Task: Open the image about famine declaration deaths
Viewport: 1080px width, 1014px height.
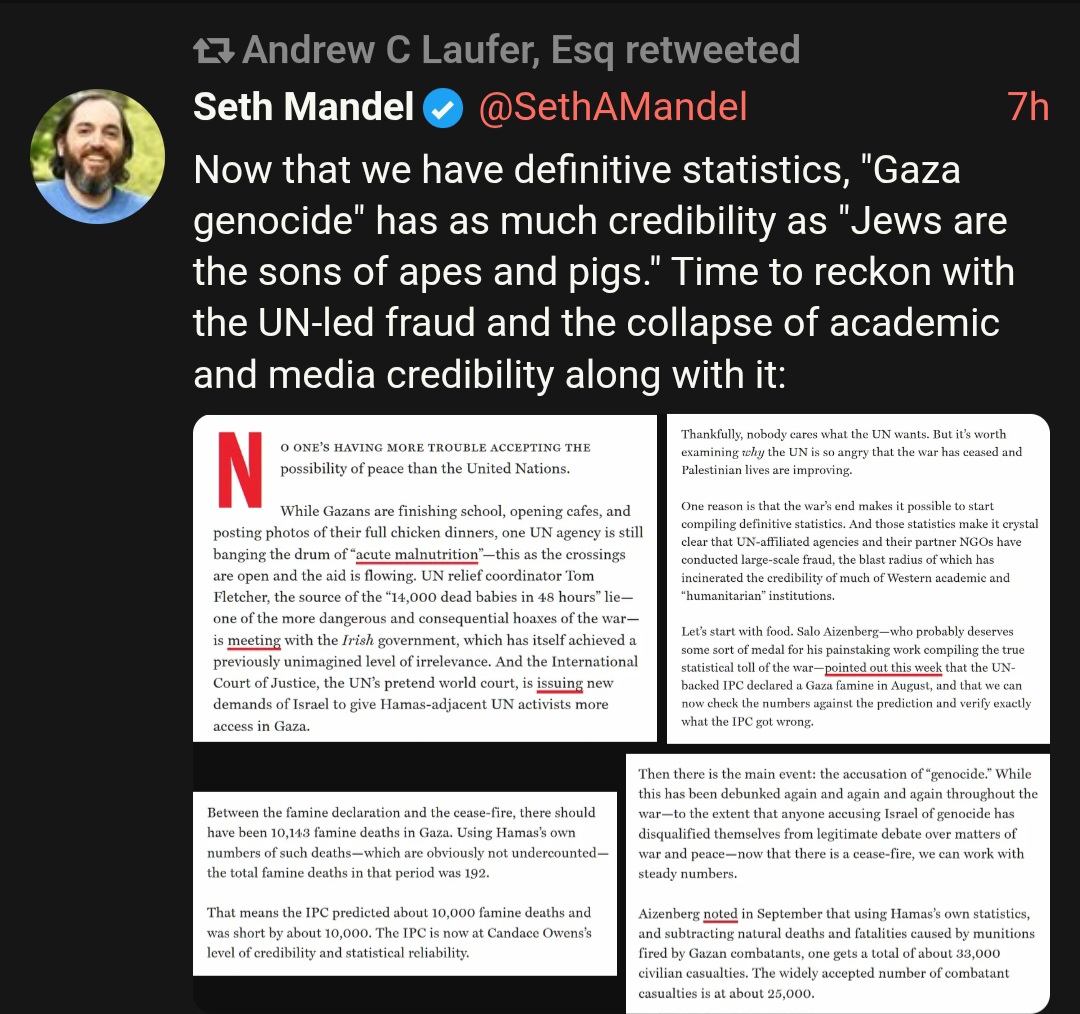Action: [x=404, y=883]
